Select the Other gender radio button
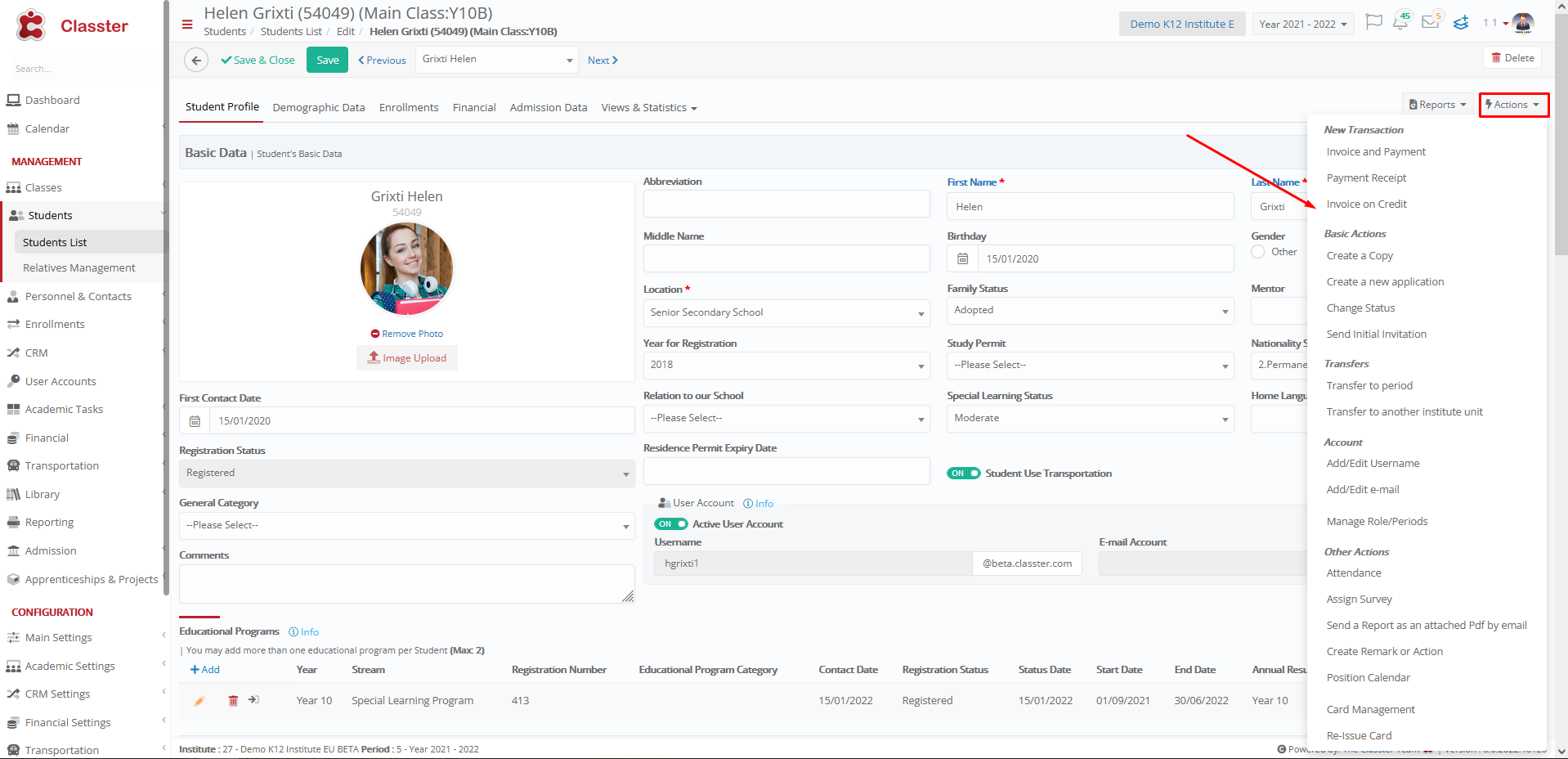The image size is (1568, 759). [x=1258, y=252]
